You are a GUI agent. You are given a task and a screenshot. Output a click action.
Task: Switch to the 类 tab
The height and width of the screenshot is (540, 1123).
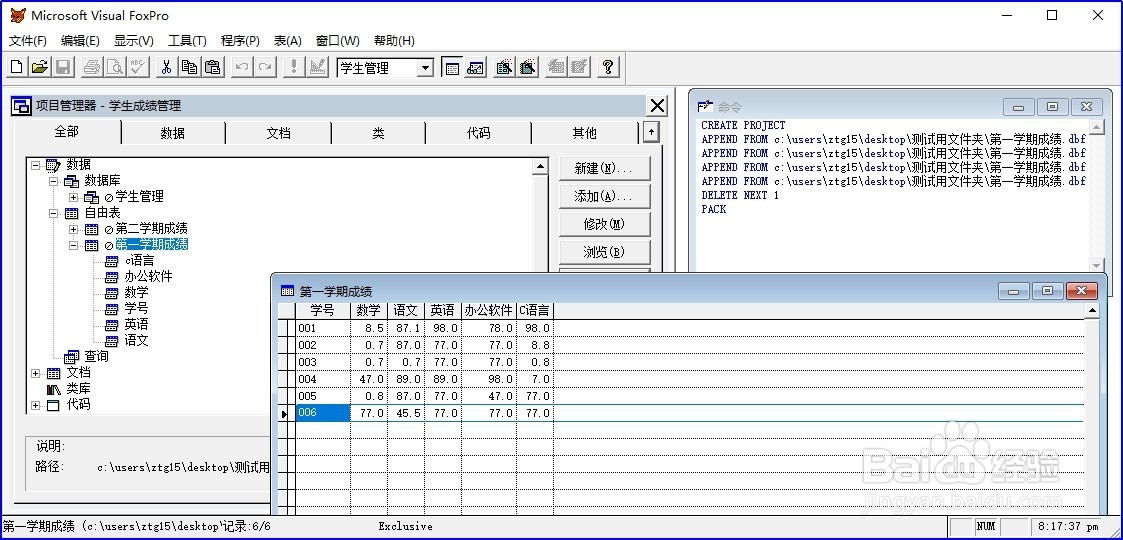[x=378, y=133]
